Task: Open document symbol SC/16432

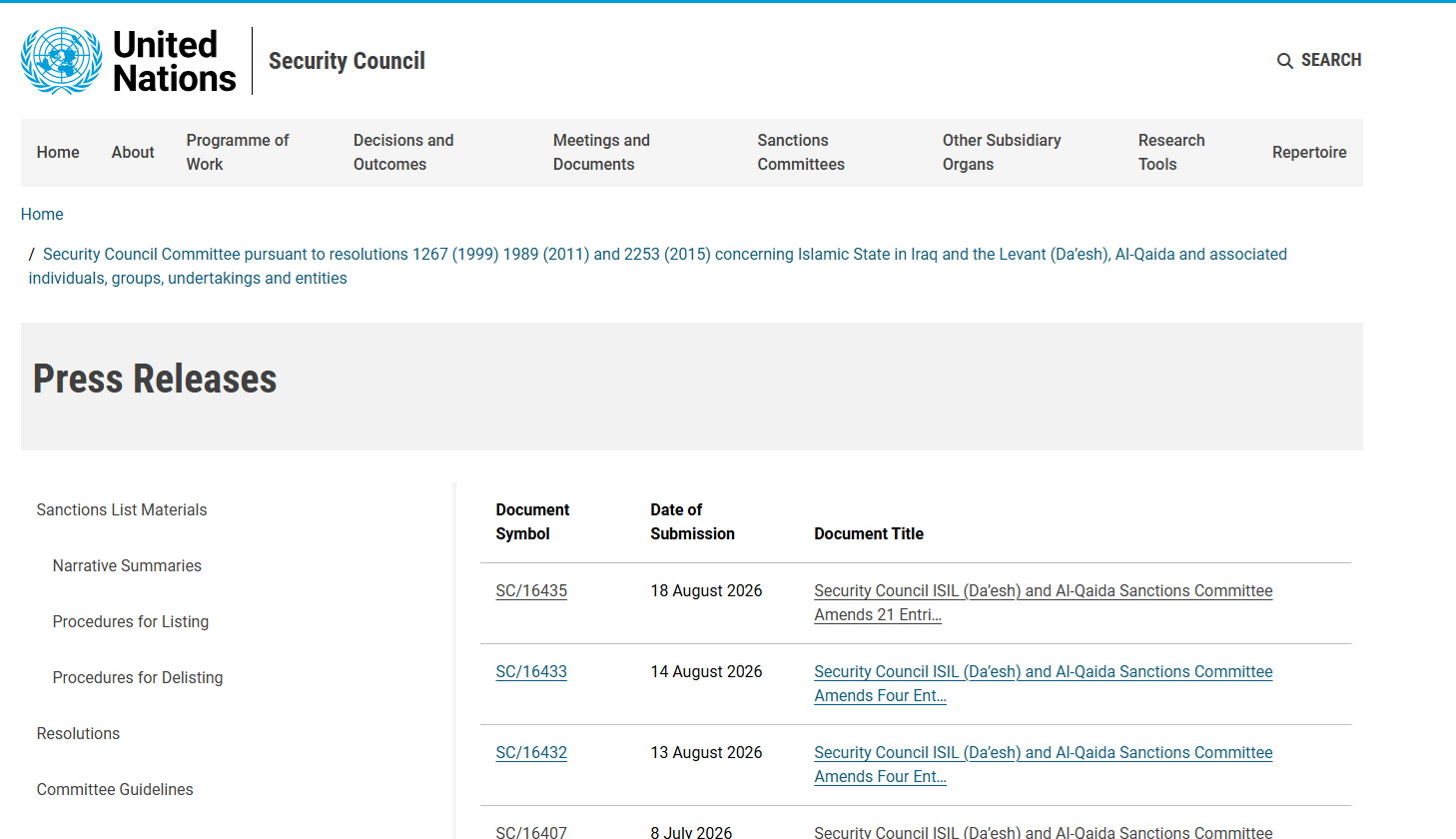Action: point(531,753)
